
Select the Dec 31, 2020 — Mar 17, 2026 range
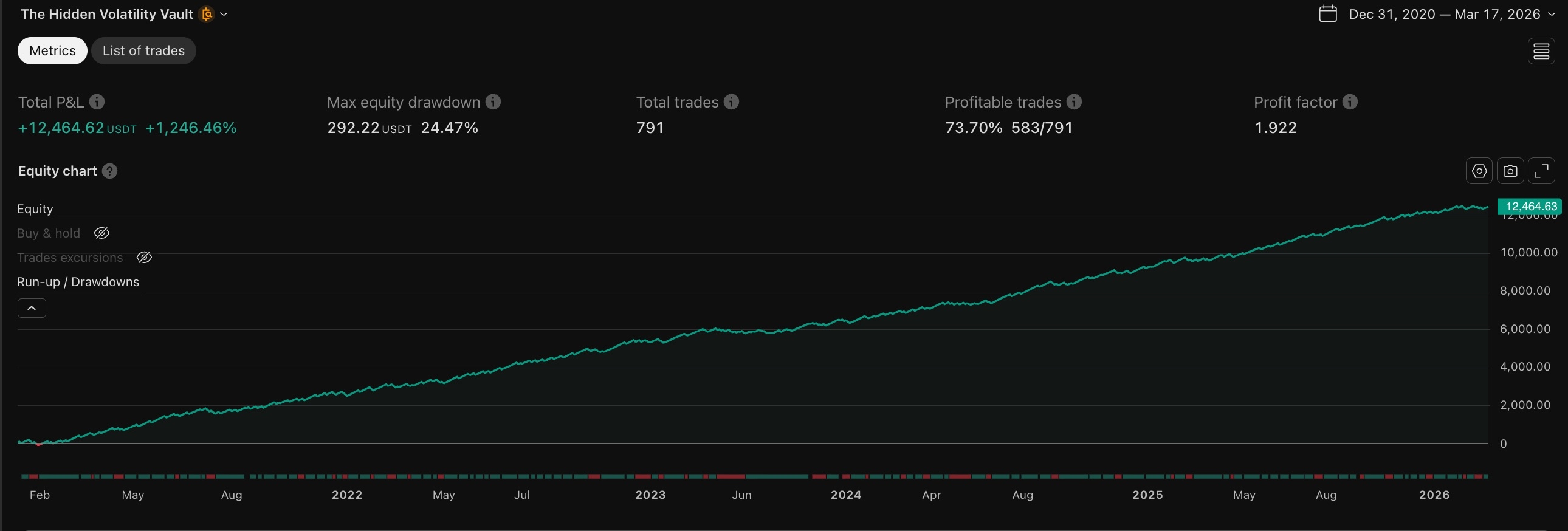(x=1445, y=14)
